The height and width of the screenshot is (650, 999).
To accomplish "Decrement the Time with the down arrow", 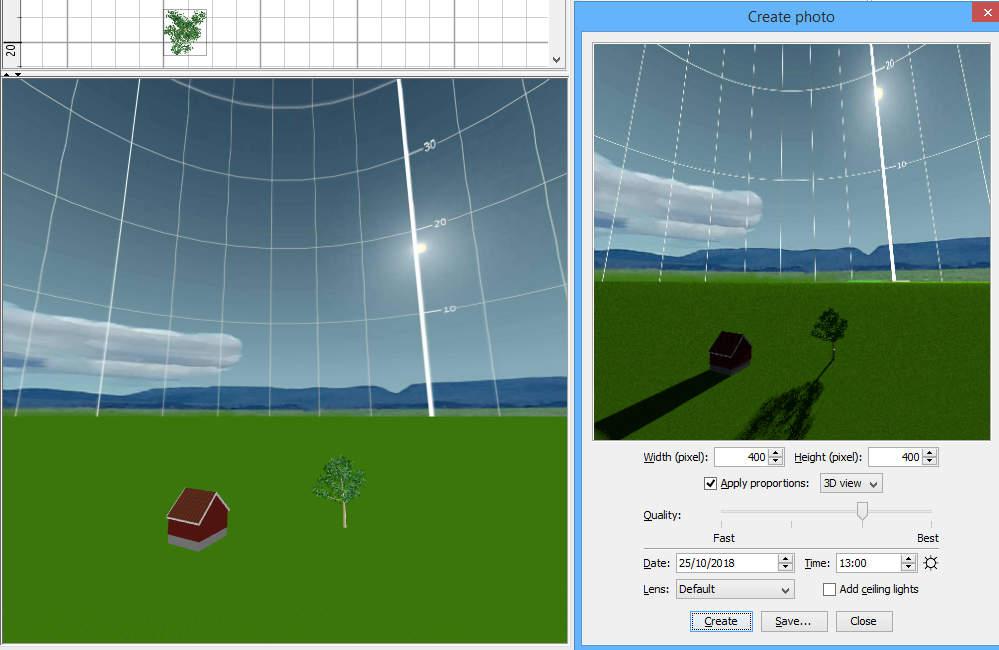I will click(x=909, y=567).
